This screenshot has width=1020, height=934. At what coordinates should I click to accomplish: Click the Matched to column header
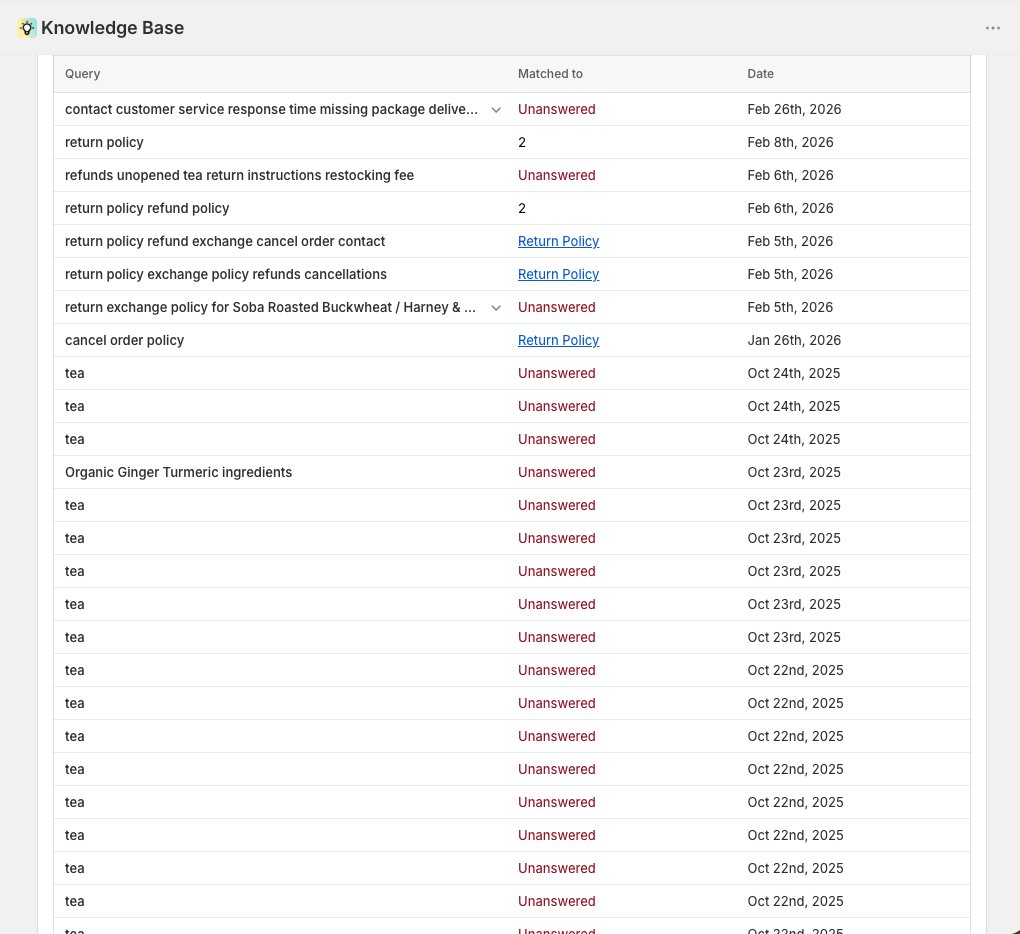click(550, 73)
